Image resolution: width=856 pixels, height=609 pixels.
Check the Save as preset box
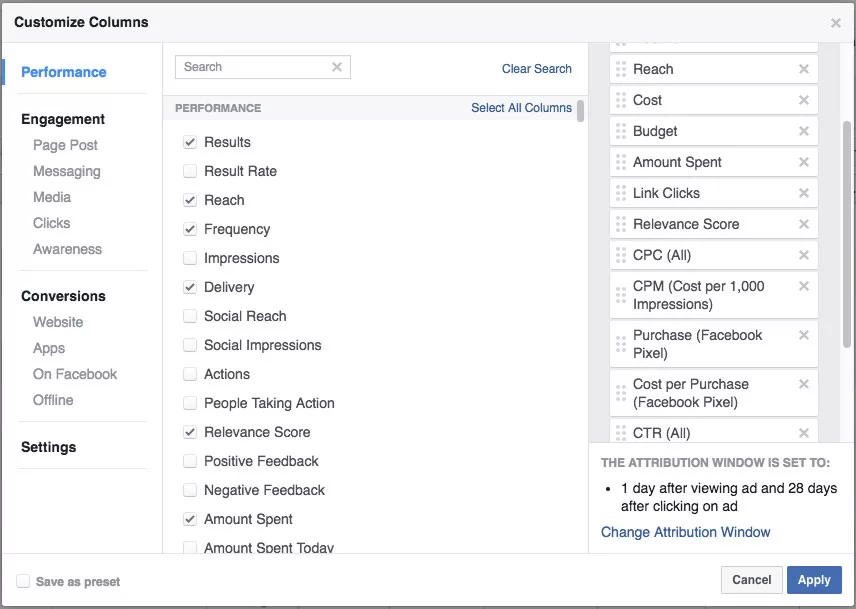(x=23, y=581)
